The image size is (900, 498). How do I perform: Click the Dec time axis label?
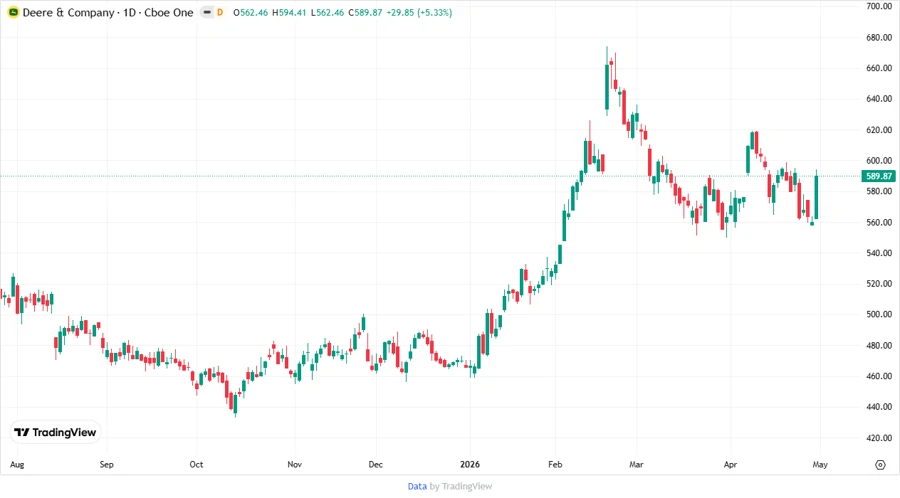click(375, 465)
